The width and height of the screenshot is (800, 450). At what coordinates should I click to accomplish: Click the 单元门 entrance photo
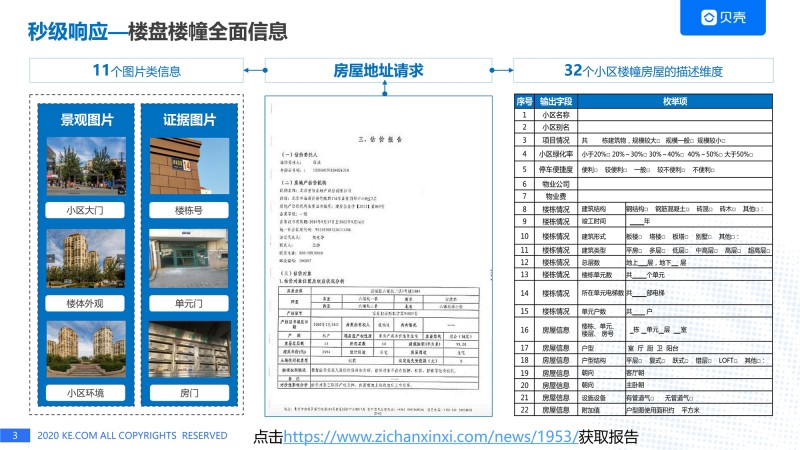pos(189,259)
